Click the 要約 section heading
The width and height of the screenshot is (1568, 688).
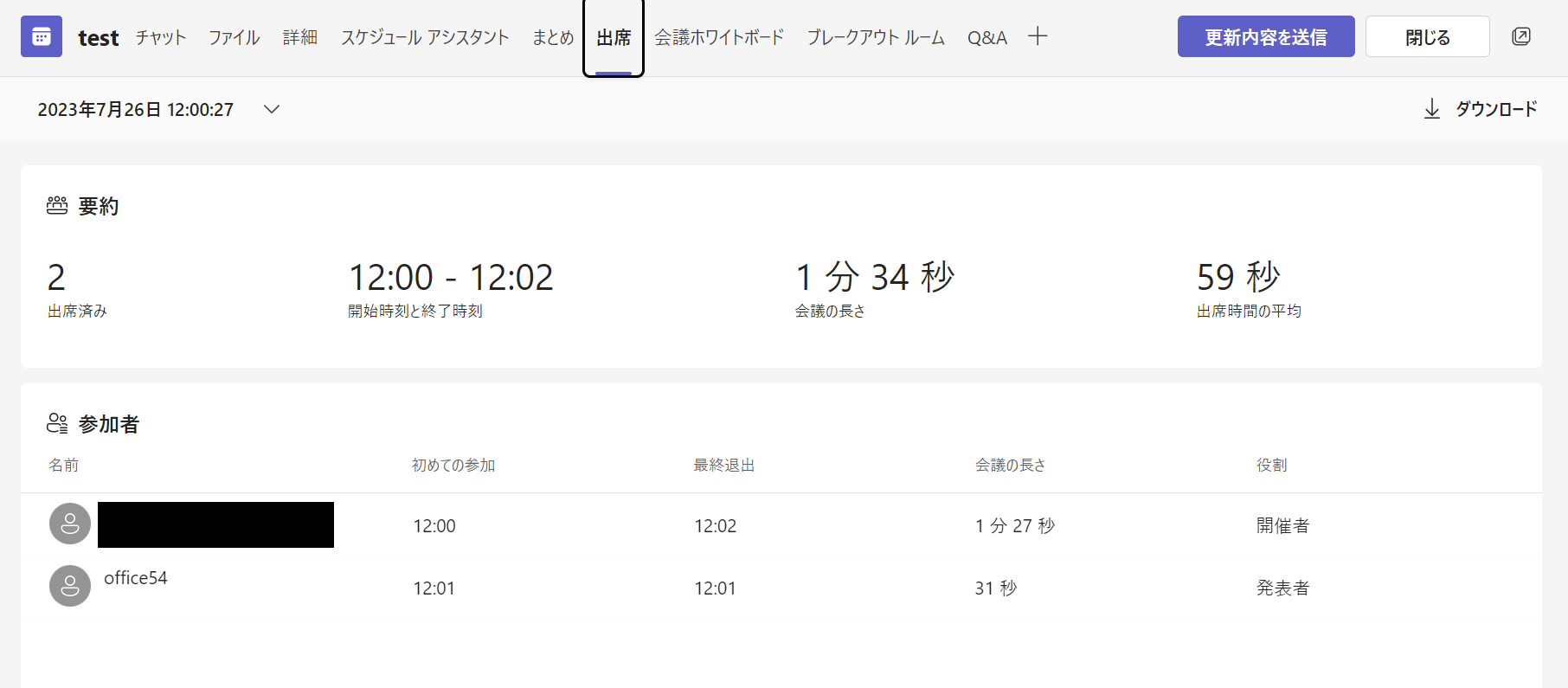click(99, 206)
